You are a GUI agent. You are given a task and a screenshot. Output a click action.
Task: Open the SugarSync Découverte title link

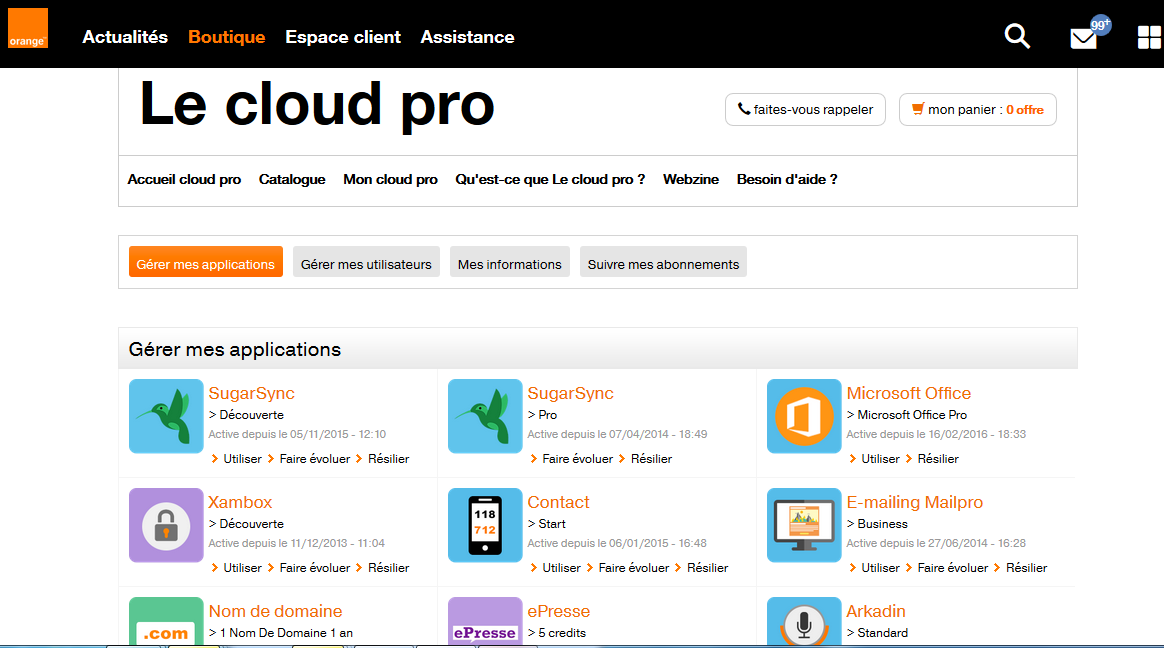252,393
